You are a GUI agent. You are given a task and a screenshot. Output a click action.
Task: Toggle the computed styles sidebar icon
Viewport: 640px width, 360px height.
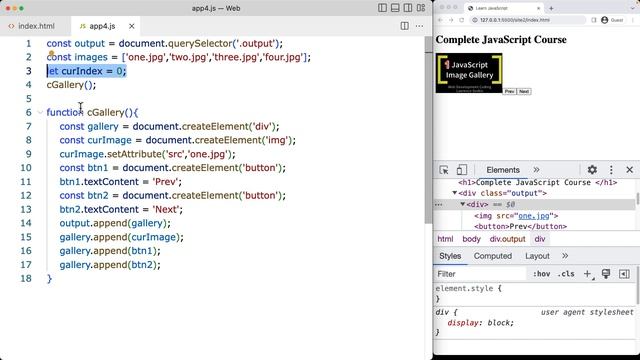click(624, 274)
